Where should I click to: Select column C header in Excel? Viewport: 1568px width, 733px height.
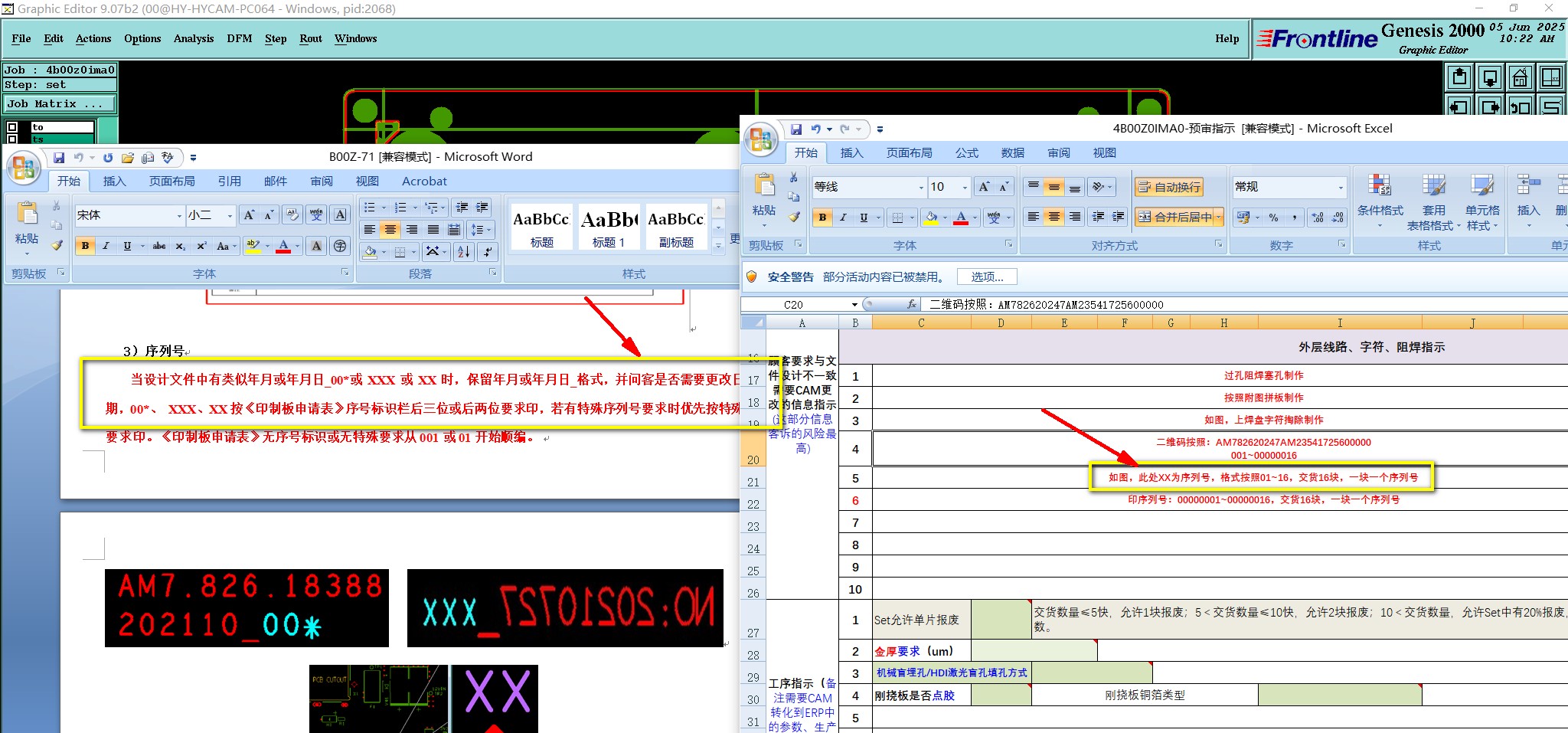click(921, 323)
